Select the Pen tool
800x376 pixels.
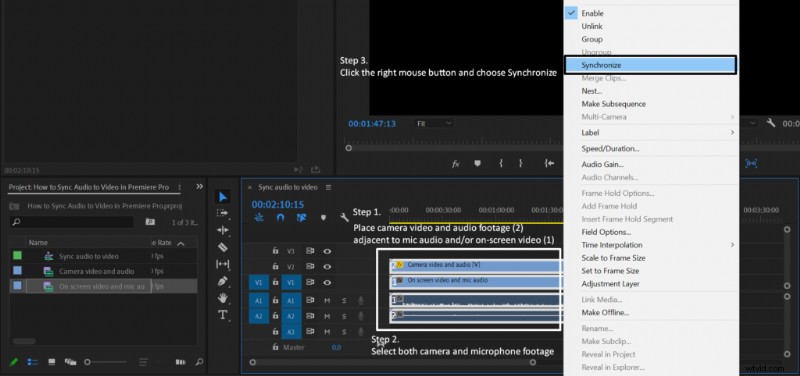(222, 281)
